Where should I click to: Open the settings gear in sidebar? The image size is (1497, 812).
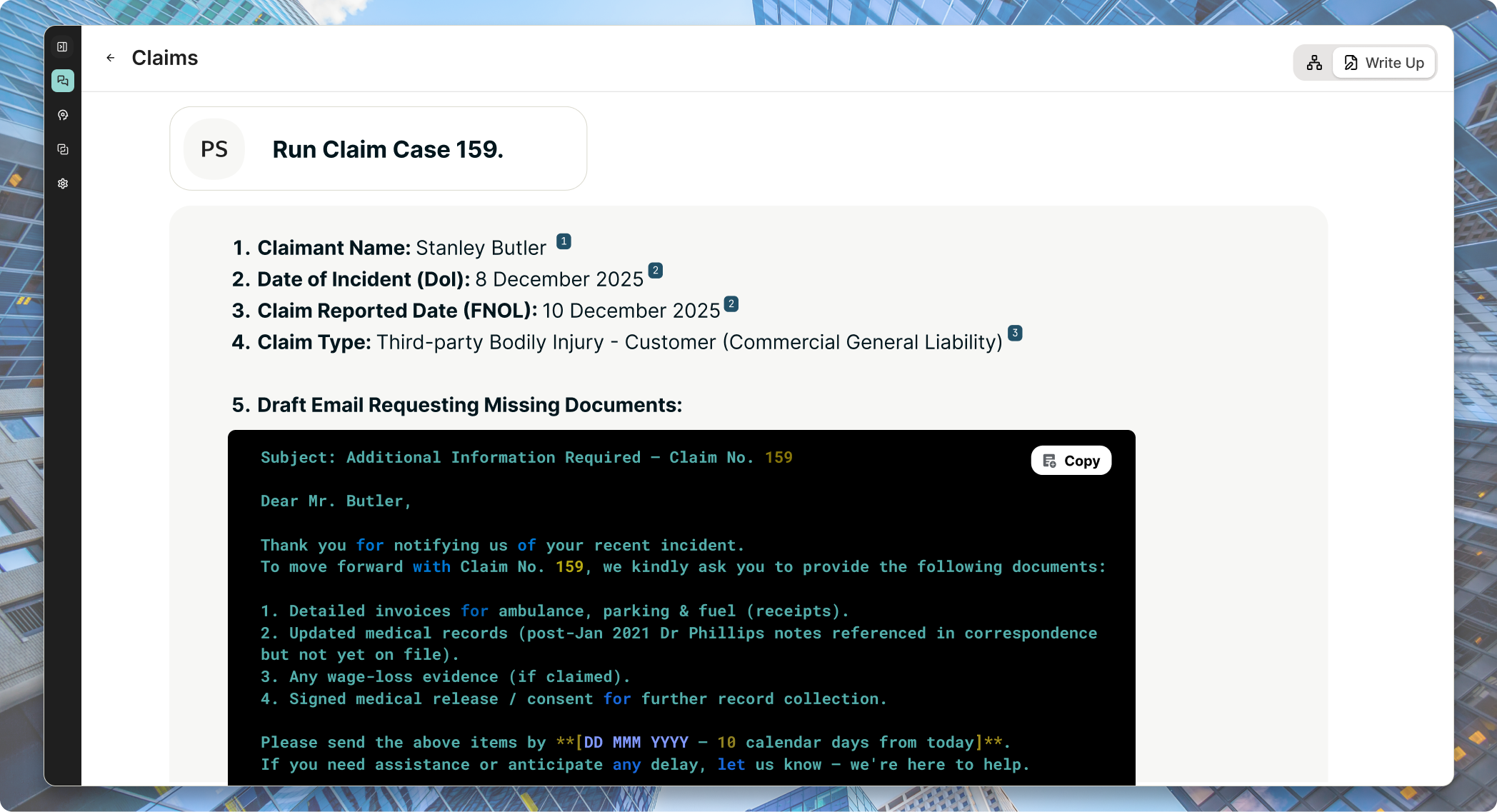point(63,184)
